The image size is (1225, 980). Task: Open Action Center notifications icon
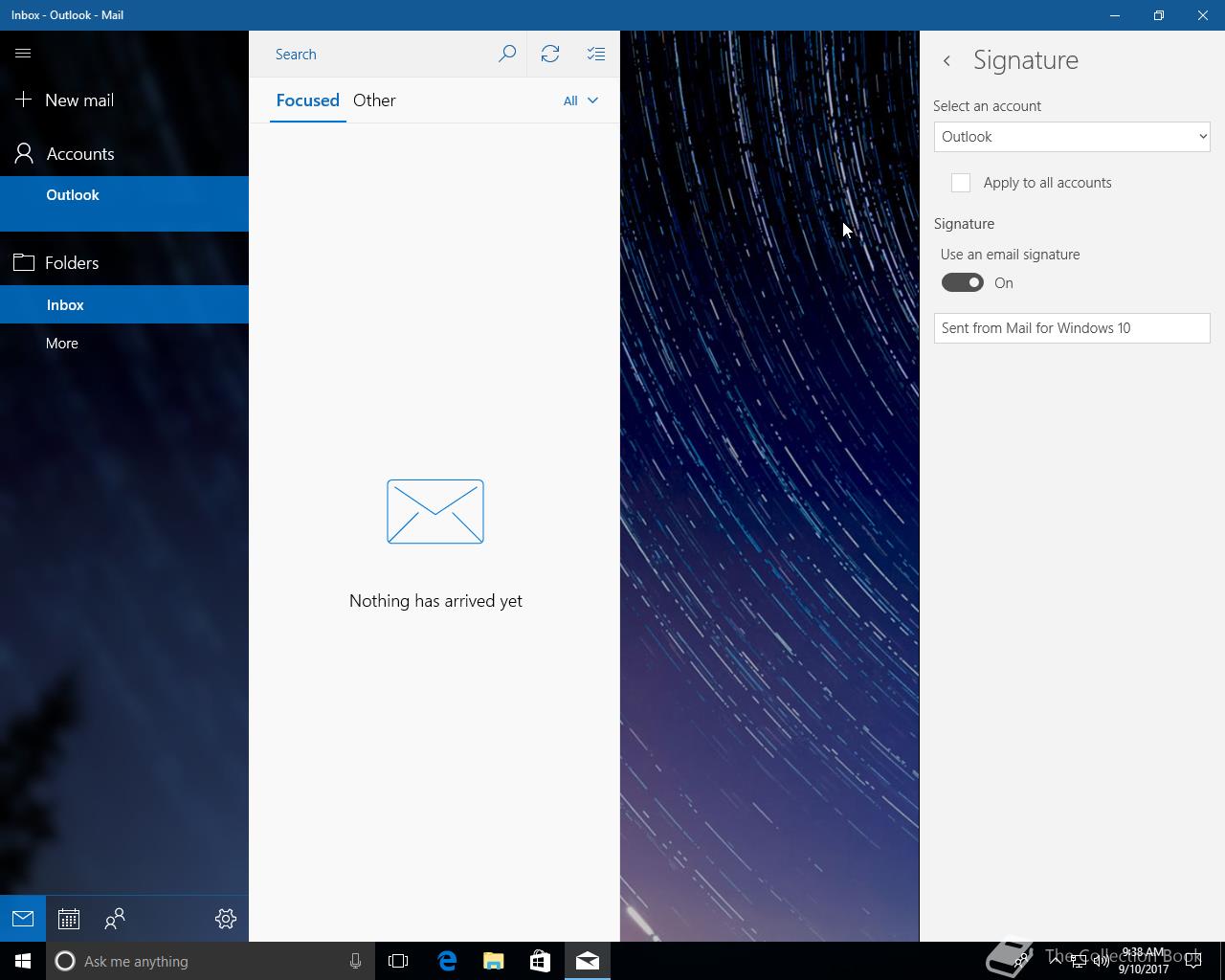pyautogui.click(x=1193, y=961)
